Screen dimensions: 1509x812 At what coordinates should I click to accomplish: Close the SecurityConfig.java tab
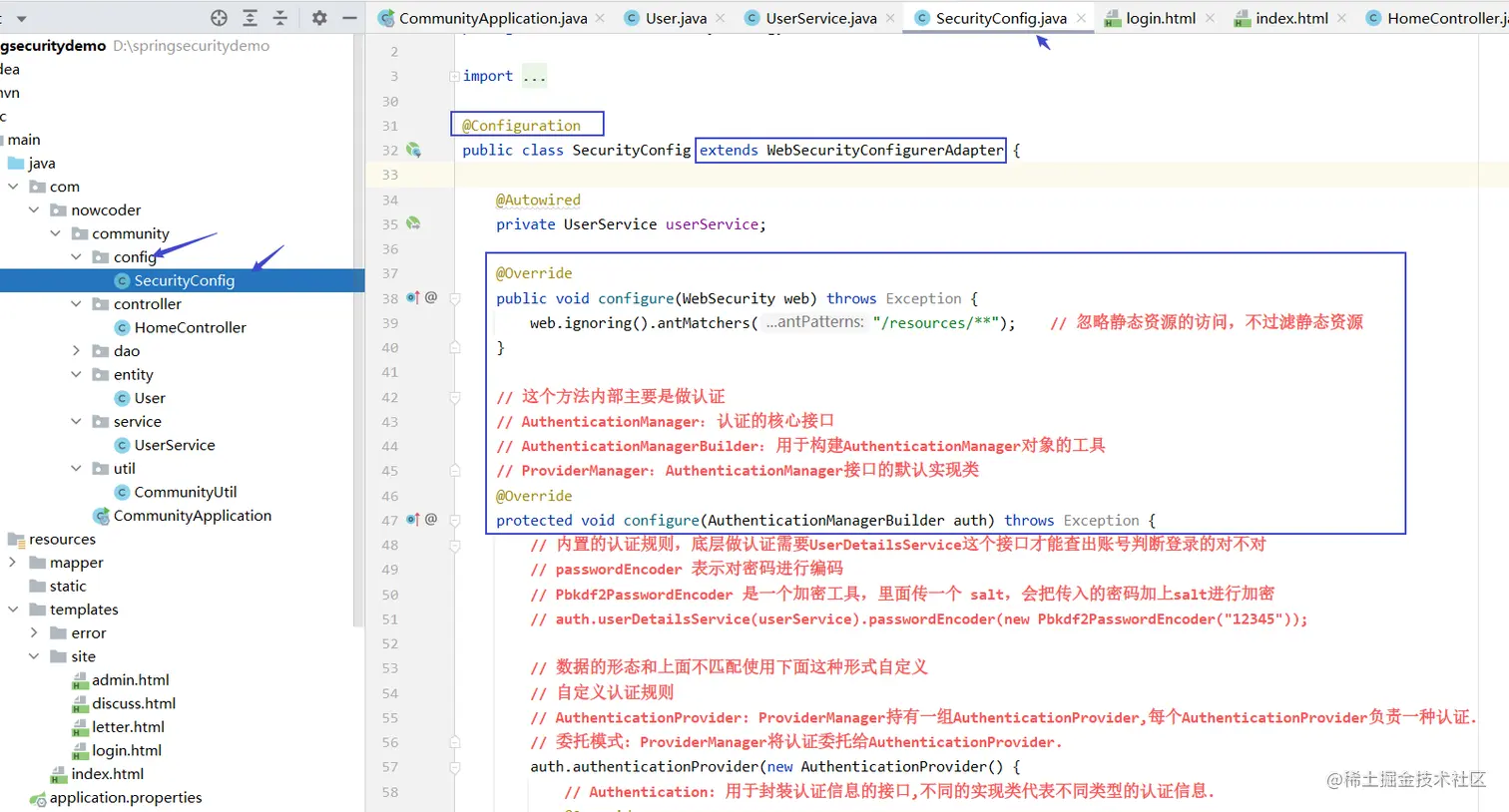pos(1081,18)
